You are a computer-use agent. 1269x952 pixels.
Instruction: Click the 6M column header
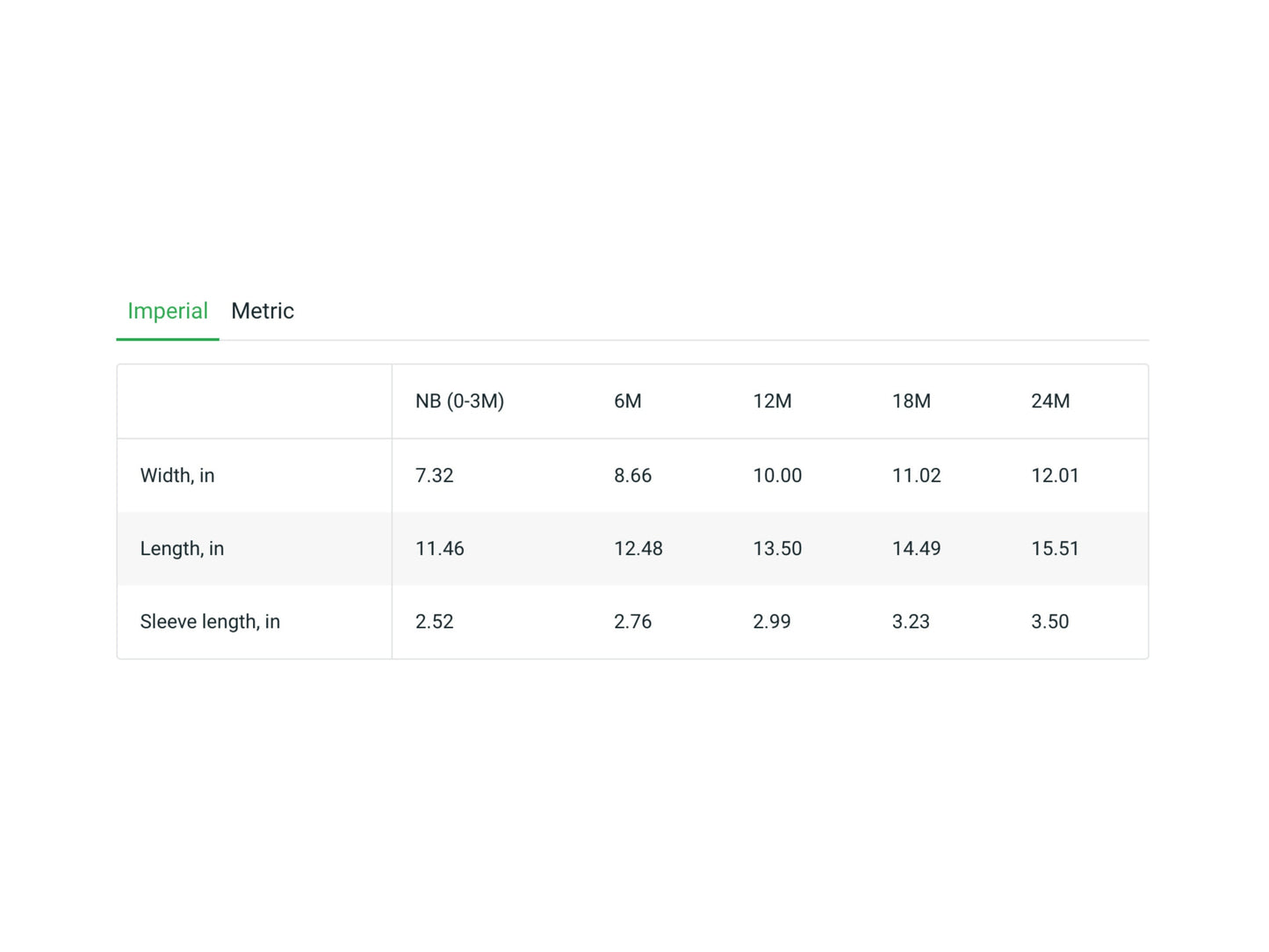[627, 401]
